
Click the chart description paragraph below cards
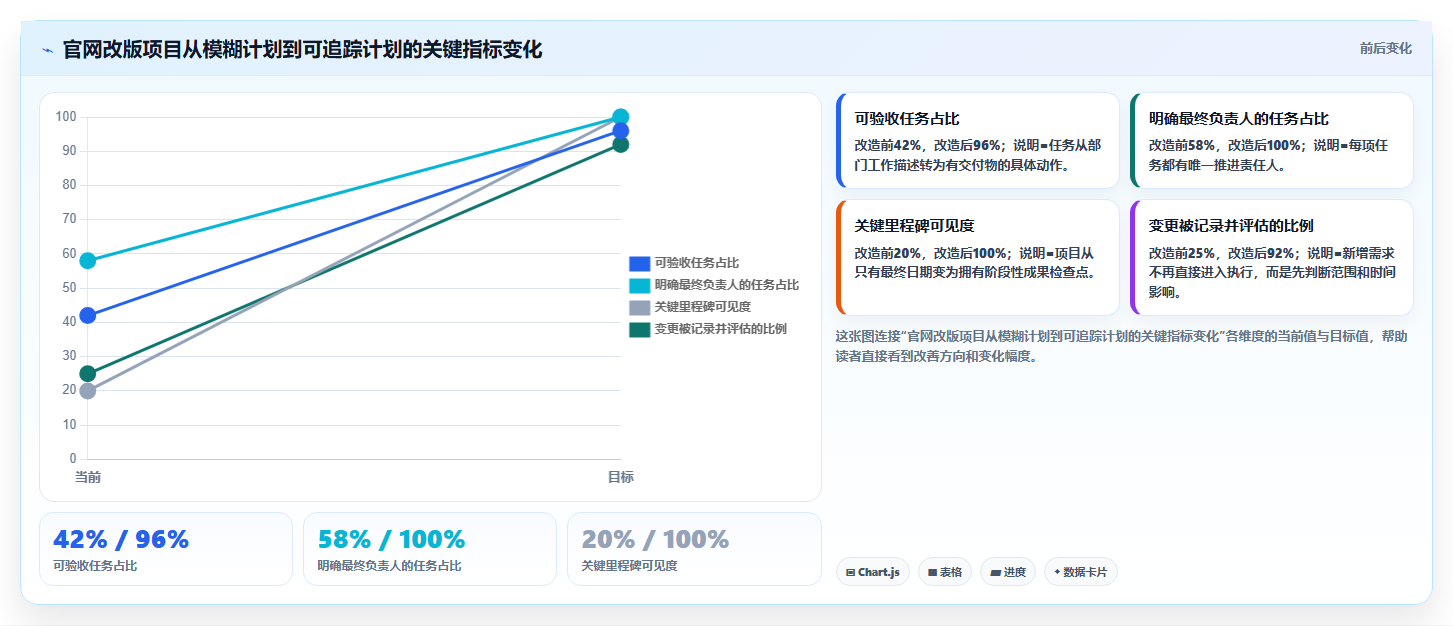[x=1122, y=346]
